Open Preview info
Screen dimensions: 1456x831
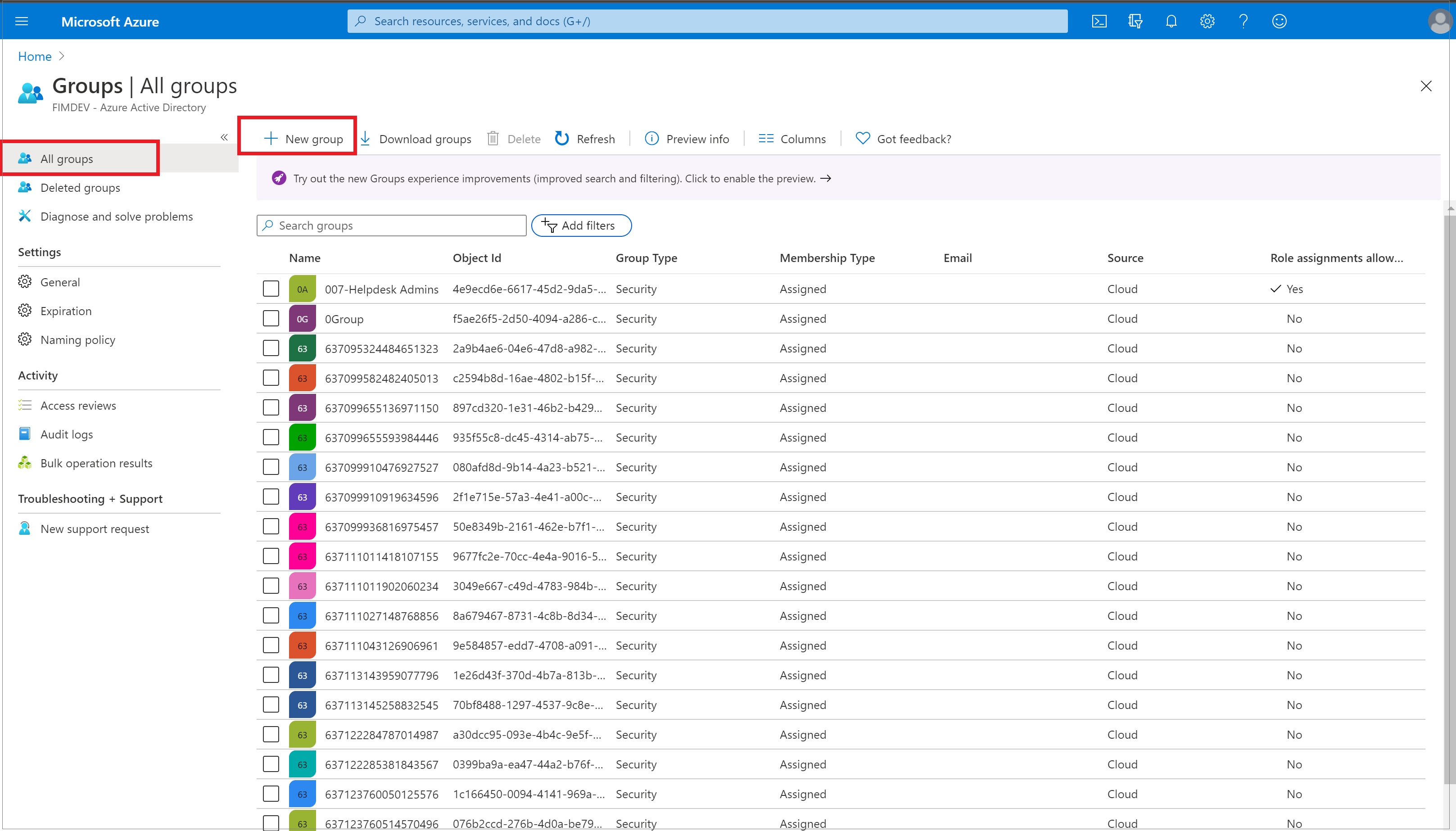[687, 139]
